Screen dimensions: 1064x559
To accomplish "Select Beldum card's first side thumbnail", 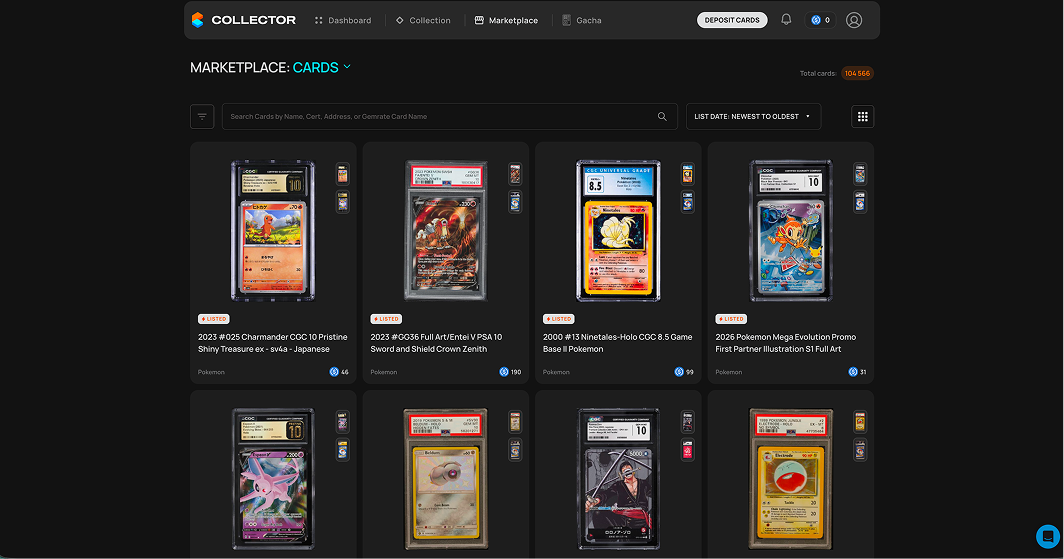I will (x=515, y=422).
